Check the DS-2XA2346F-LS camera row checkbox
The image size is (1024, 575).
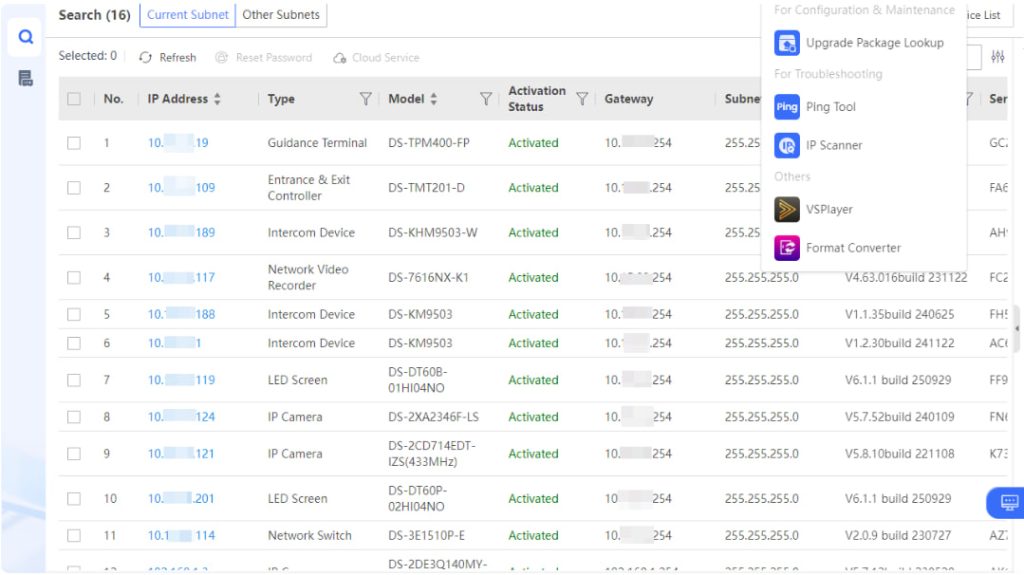tap(74, 417)
